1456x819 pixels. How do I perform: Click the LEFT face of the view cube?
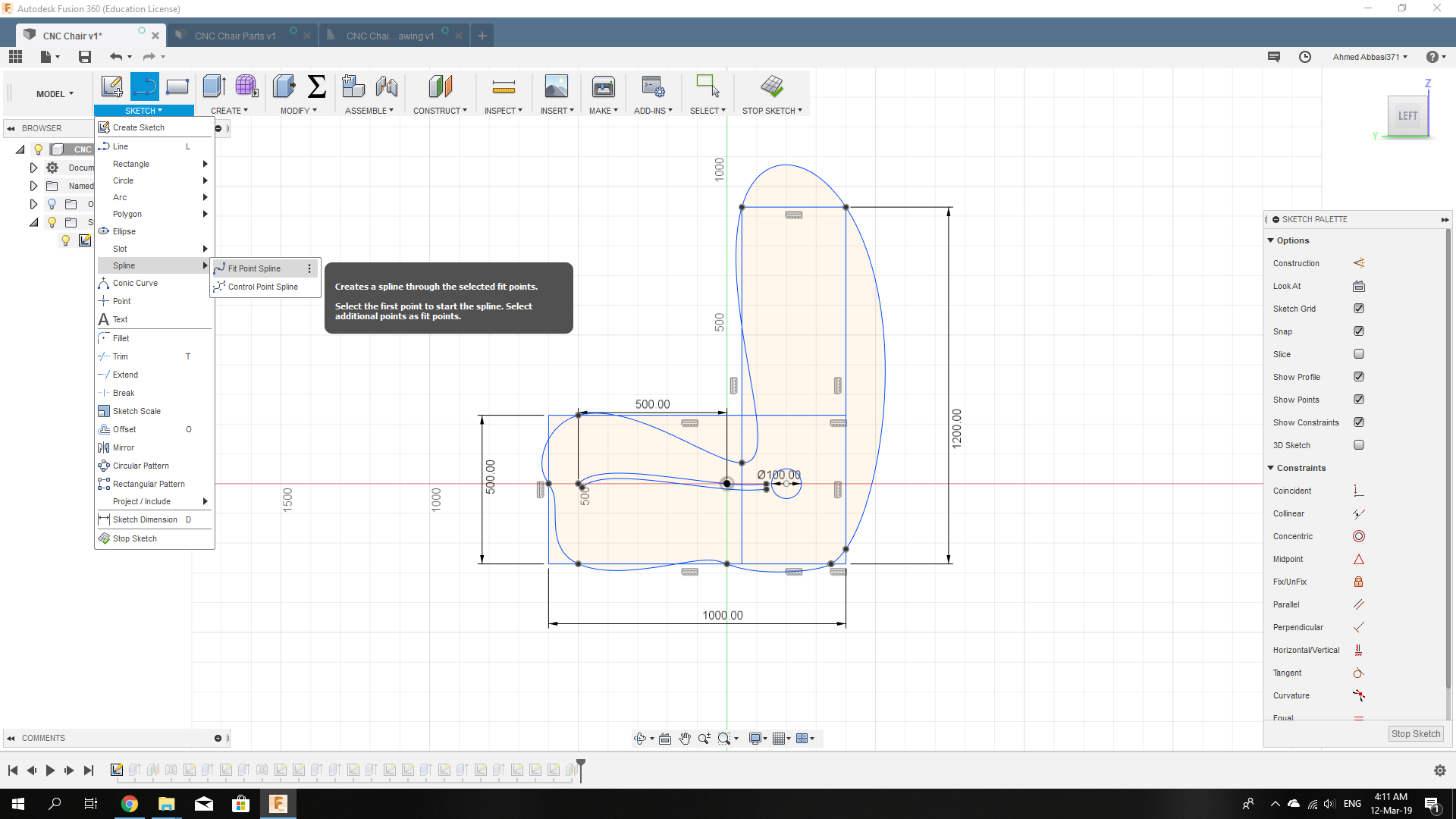1407,116
